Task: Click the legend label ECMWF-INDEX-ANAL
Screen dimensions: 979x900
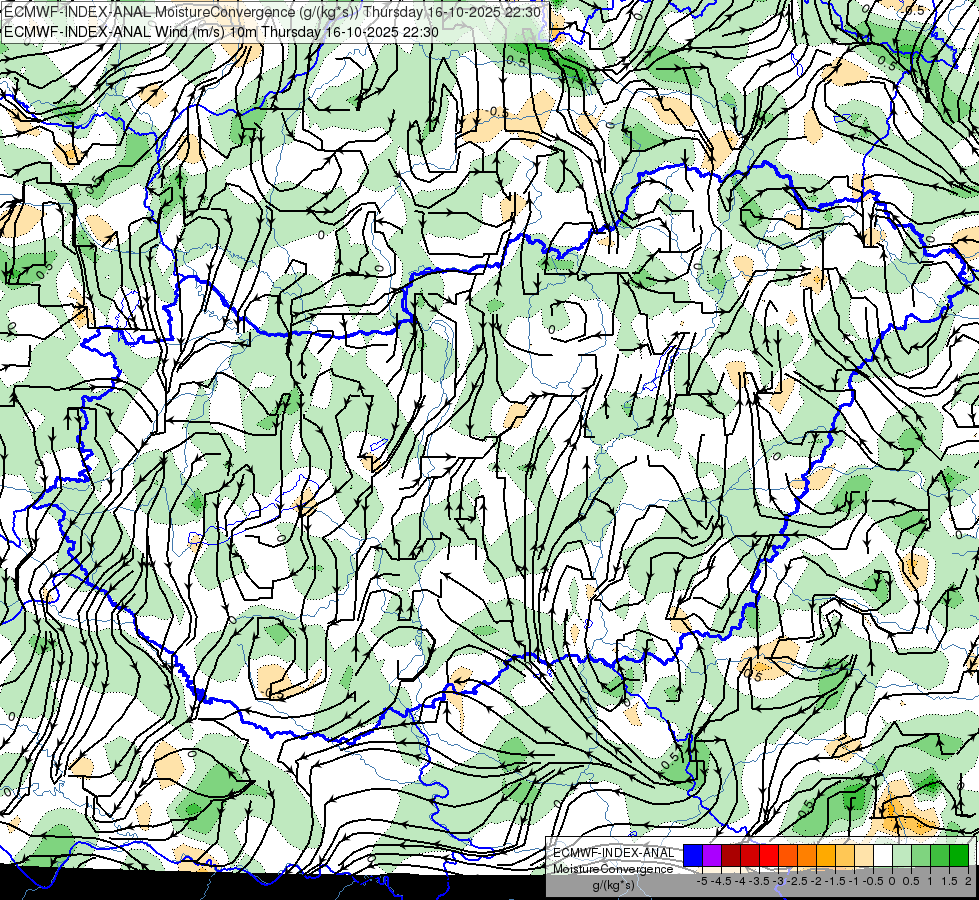Action: tap(613, 853)
